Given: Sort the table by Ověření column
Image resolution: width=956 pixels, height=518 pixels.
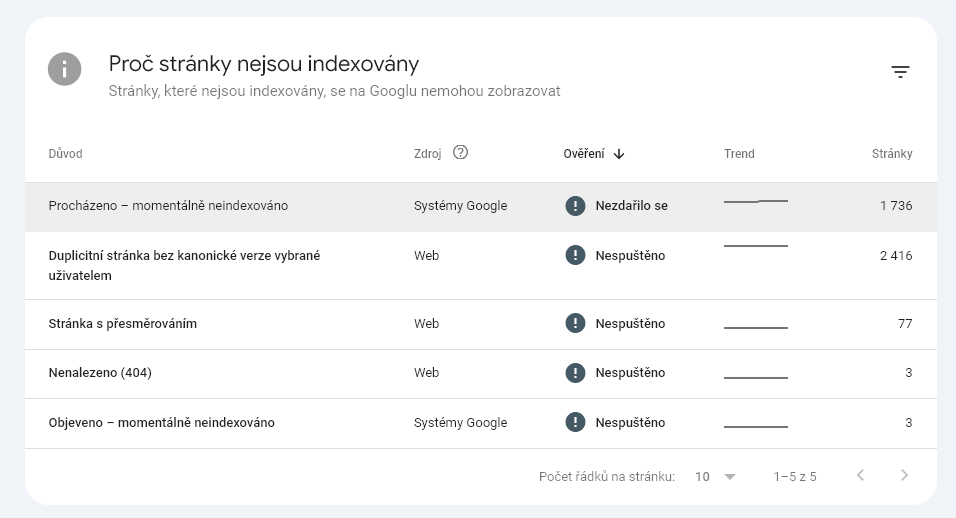Looking at the screenshot, I should [584, 154].
